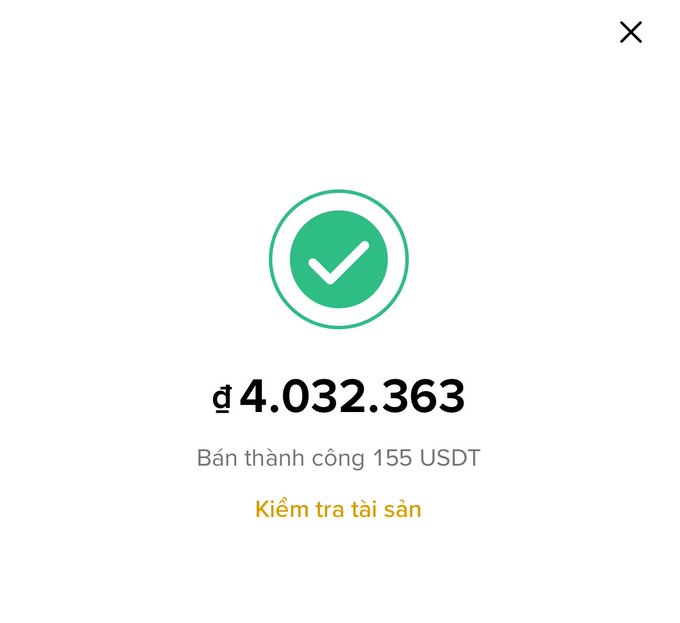This screenshot has width=680, height=623.
Task: Select the 4.032.363 amount text
Action: pyautogui.click(x=352, y=396)
